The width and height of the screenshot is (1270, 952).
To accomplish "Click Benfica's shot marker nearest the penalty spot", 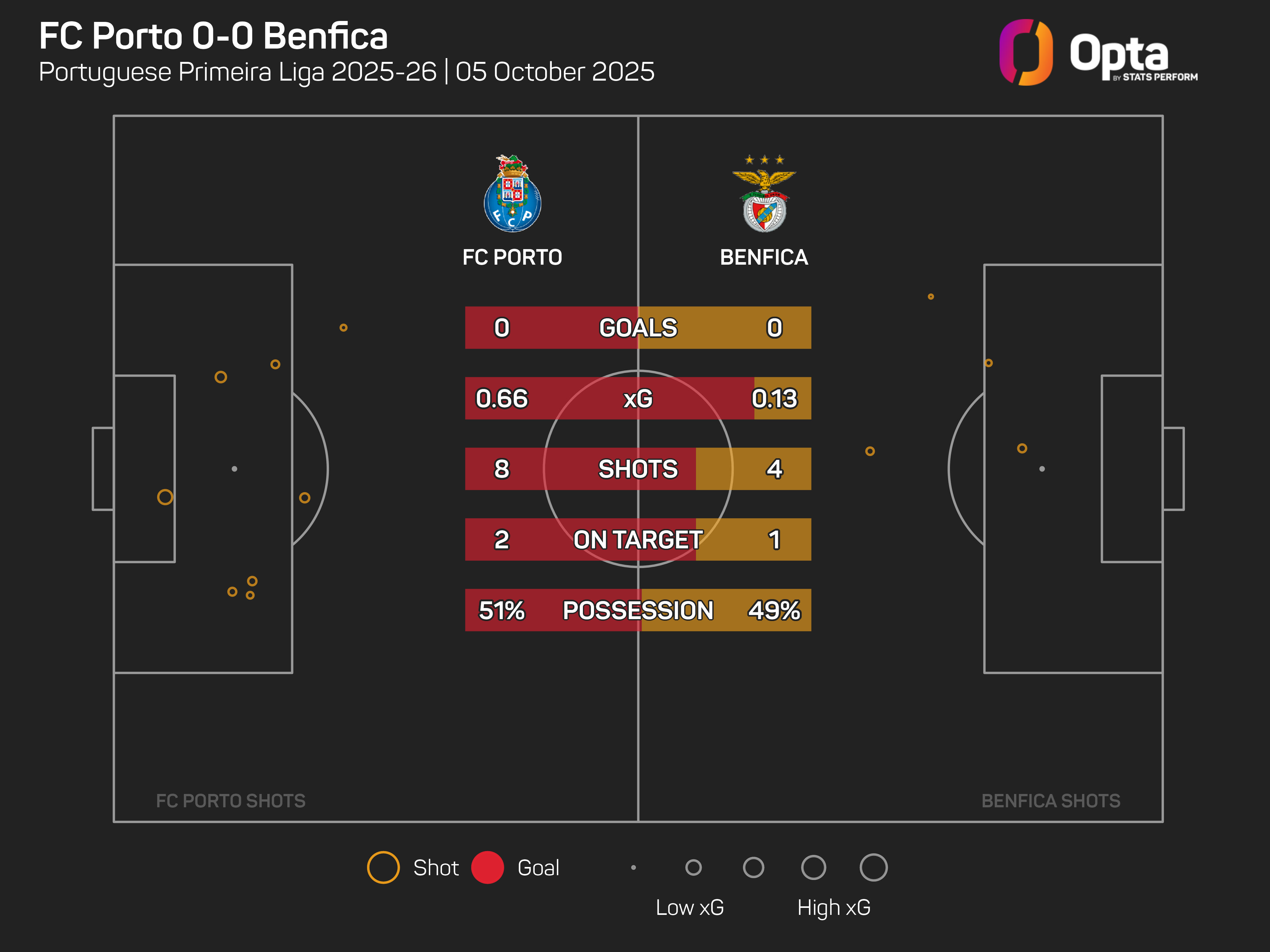I will point(1022,448).
